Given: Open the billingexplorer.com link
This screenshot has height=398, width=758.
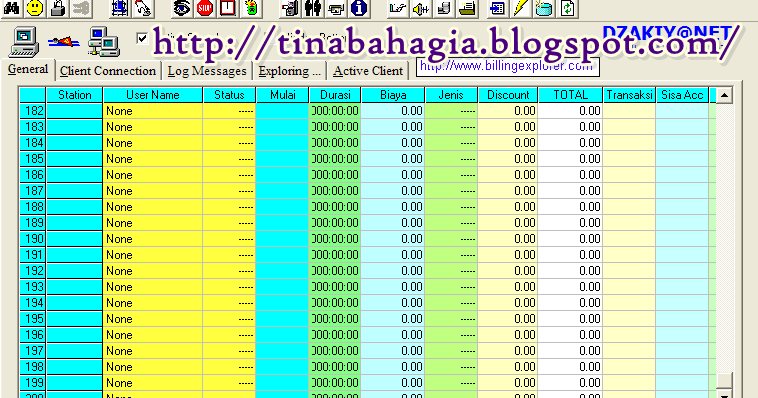Looking at the screenshot, I should (508, 67).
